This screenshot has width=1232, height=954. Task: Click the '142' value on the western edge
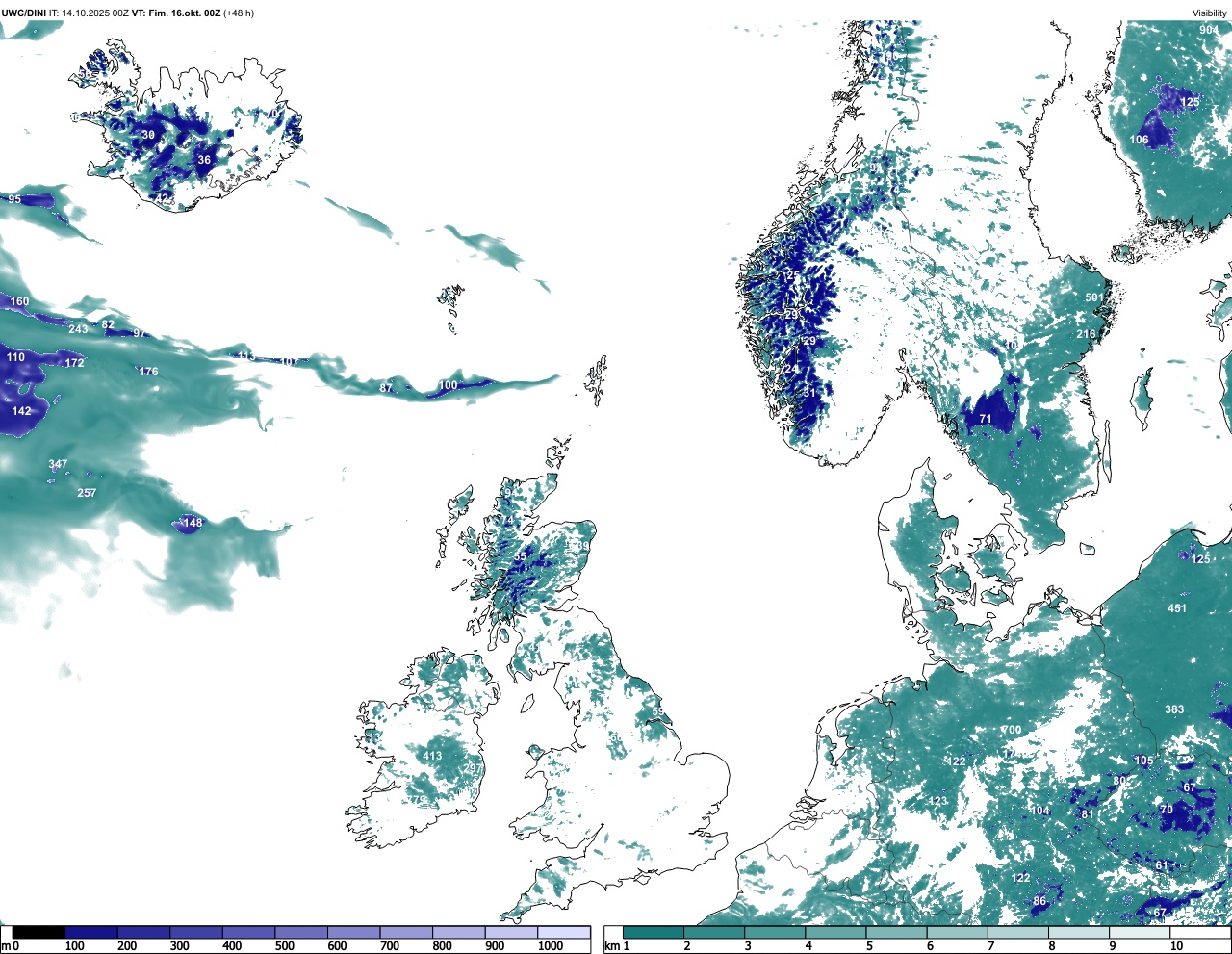pos(21,411)
